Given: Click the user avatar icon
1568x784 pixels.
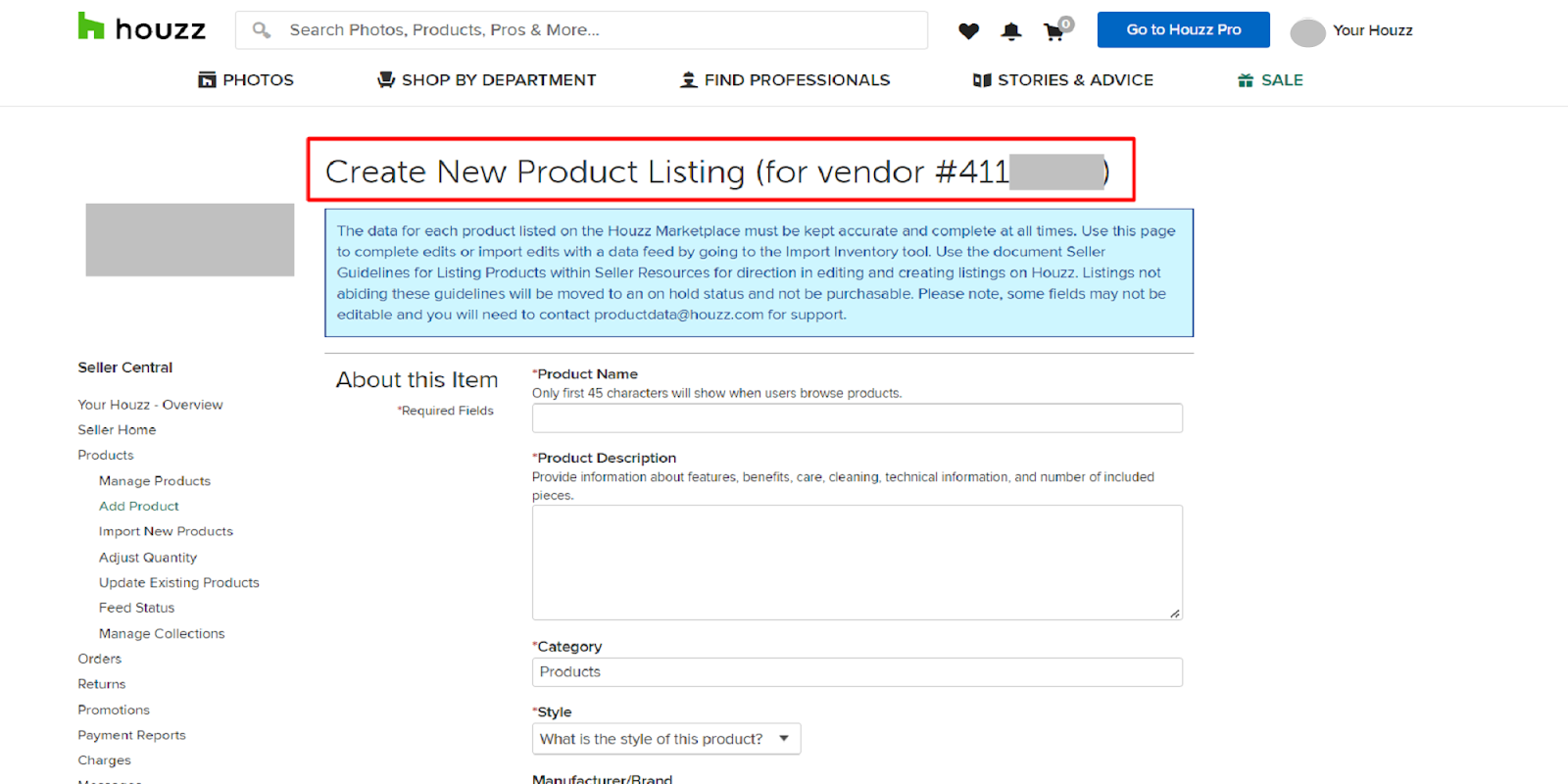Looking at the screenshot, I should [1307, 32].
